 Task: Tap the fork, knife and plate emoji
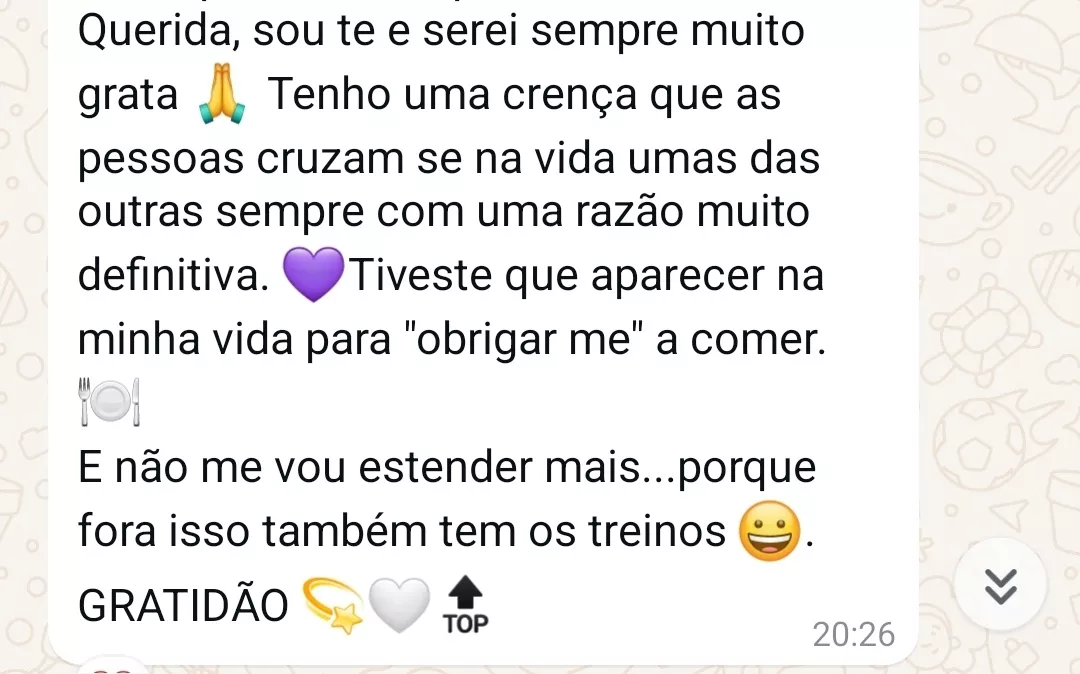point(110,401)
